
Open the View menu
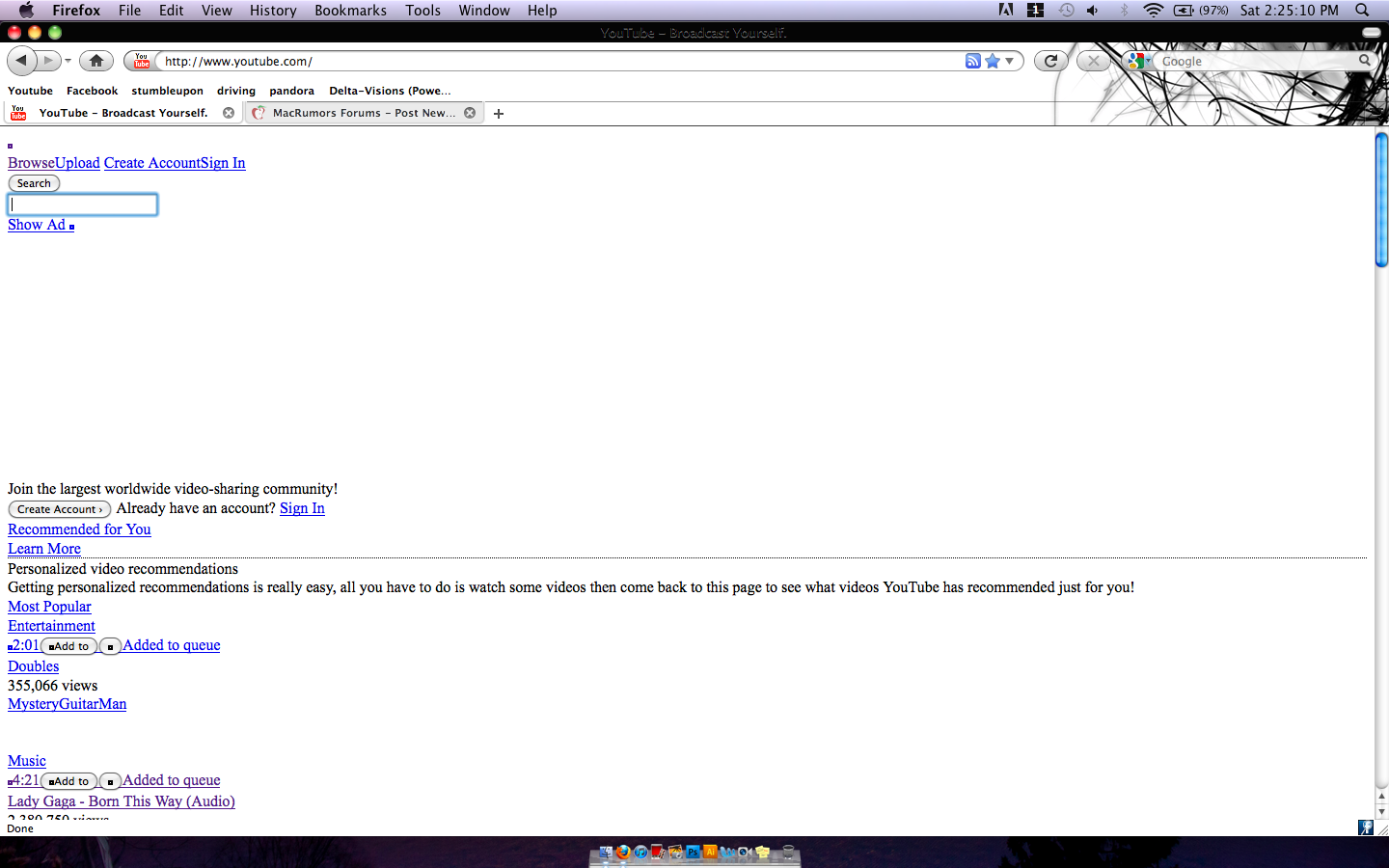coord(216,10)
